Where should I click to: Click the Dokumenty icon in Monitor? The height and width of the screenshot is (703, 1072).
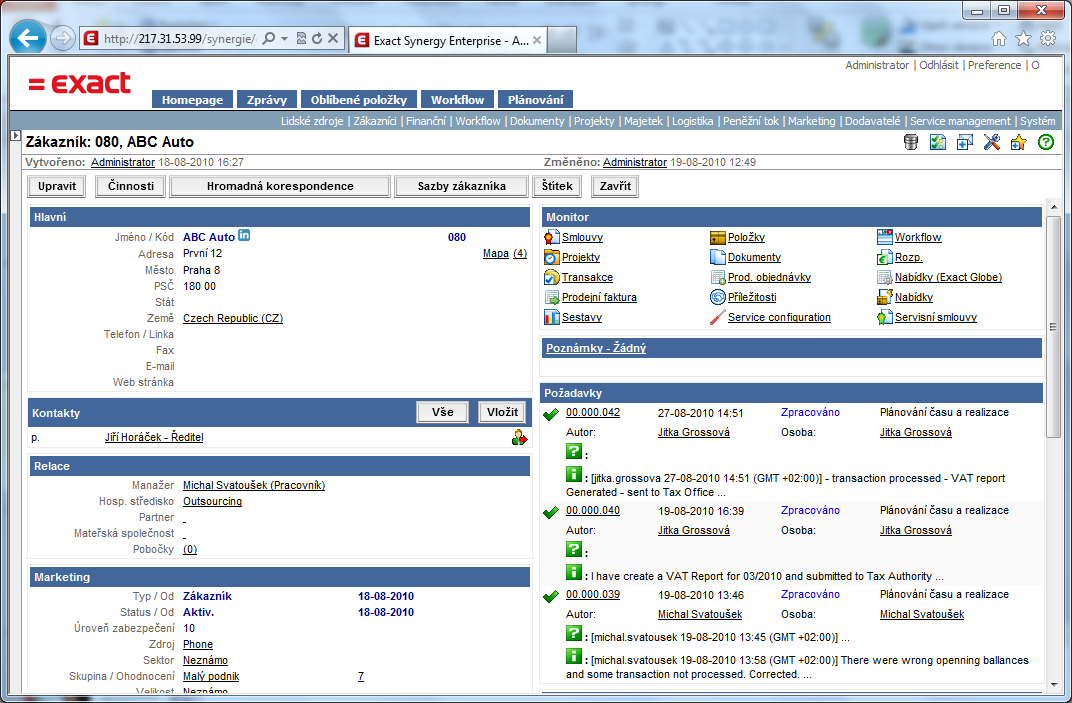point(717,257)
